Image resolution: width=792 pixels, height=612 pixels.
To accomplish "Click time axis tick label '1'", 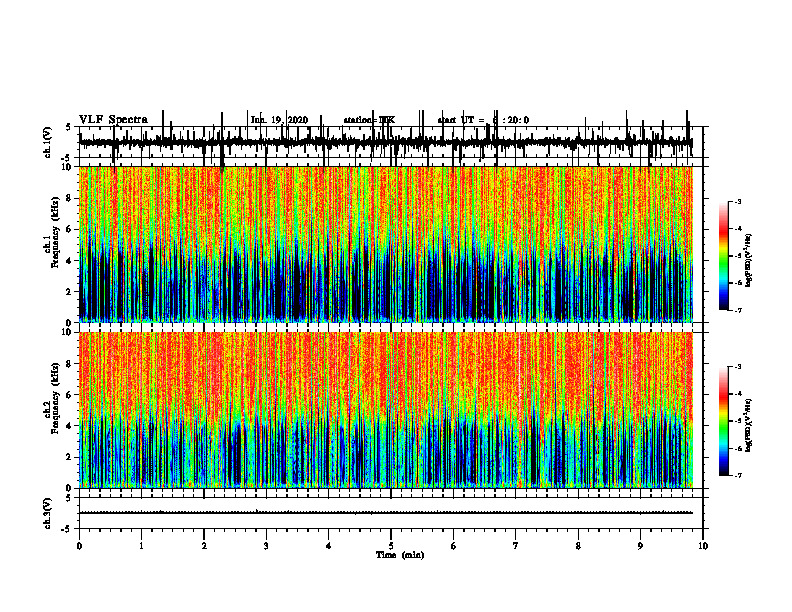I will (141, 546).
